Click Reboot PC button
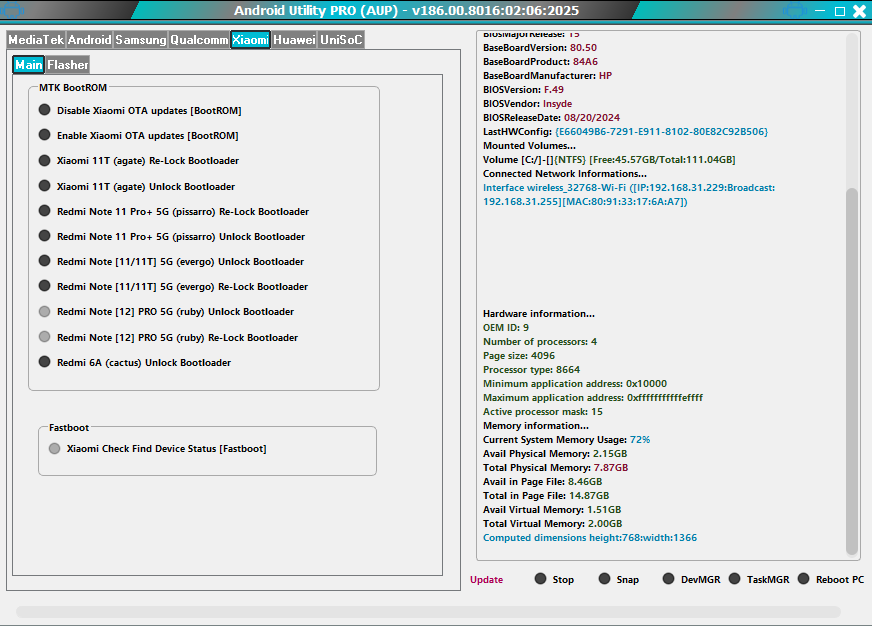 click(831, 579)
